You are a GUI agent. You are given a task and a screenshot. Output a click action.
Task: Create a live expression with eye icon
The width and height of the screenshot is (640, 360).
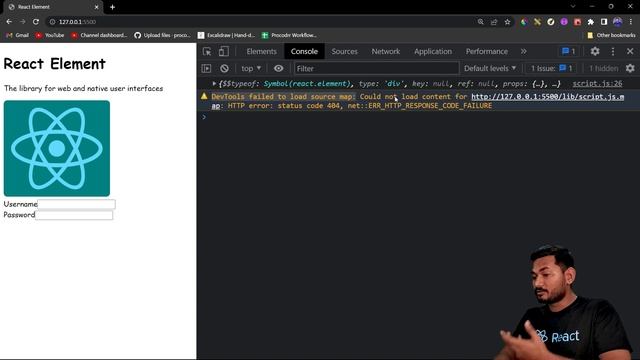pyautogui.click(x=278, y=69)
